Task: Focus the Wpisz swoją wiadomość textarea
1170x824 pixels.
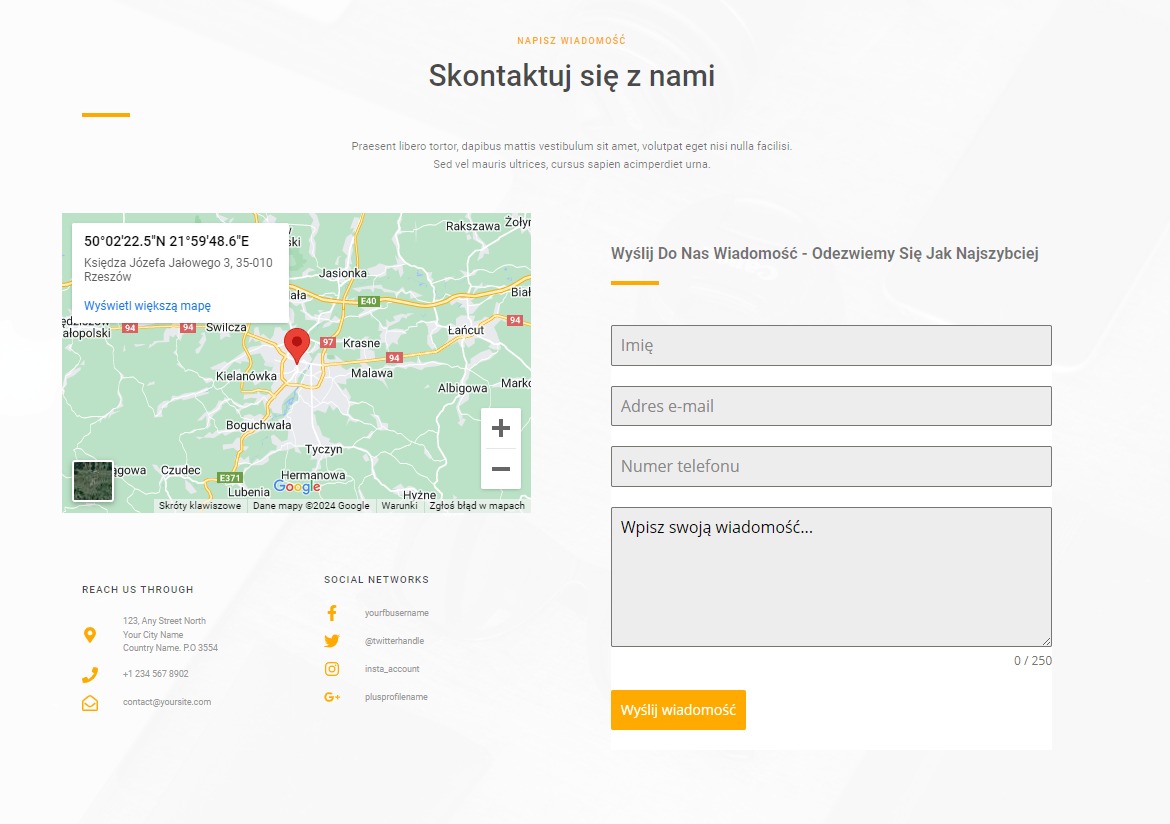Action: (x=830, y=575)
